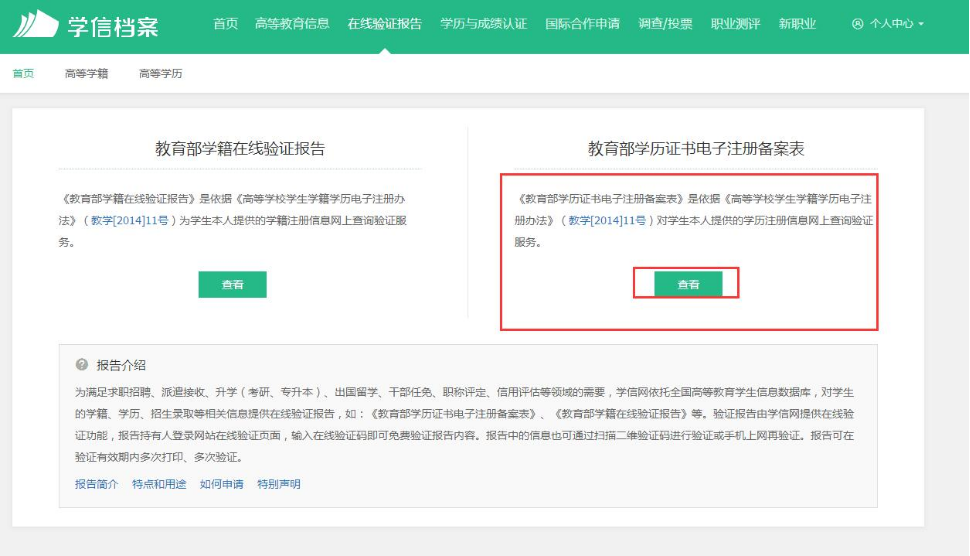Click the 教育部学籍在线验证报告 heading
The width and height of the screenshot is (970, 556).
pyautogui.click(x=240, y=148)
